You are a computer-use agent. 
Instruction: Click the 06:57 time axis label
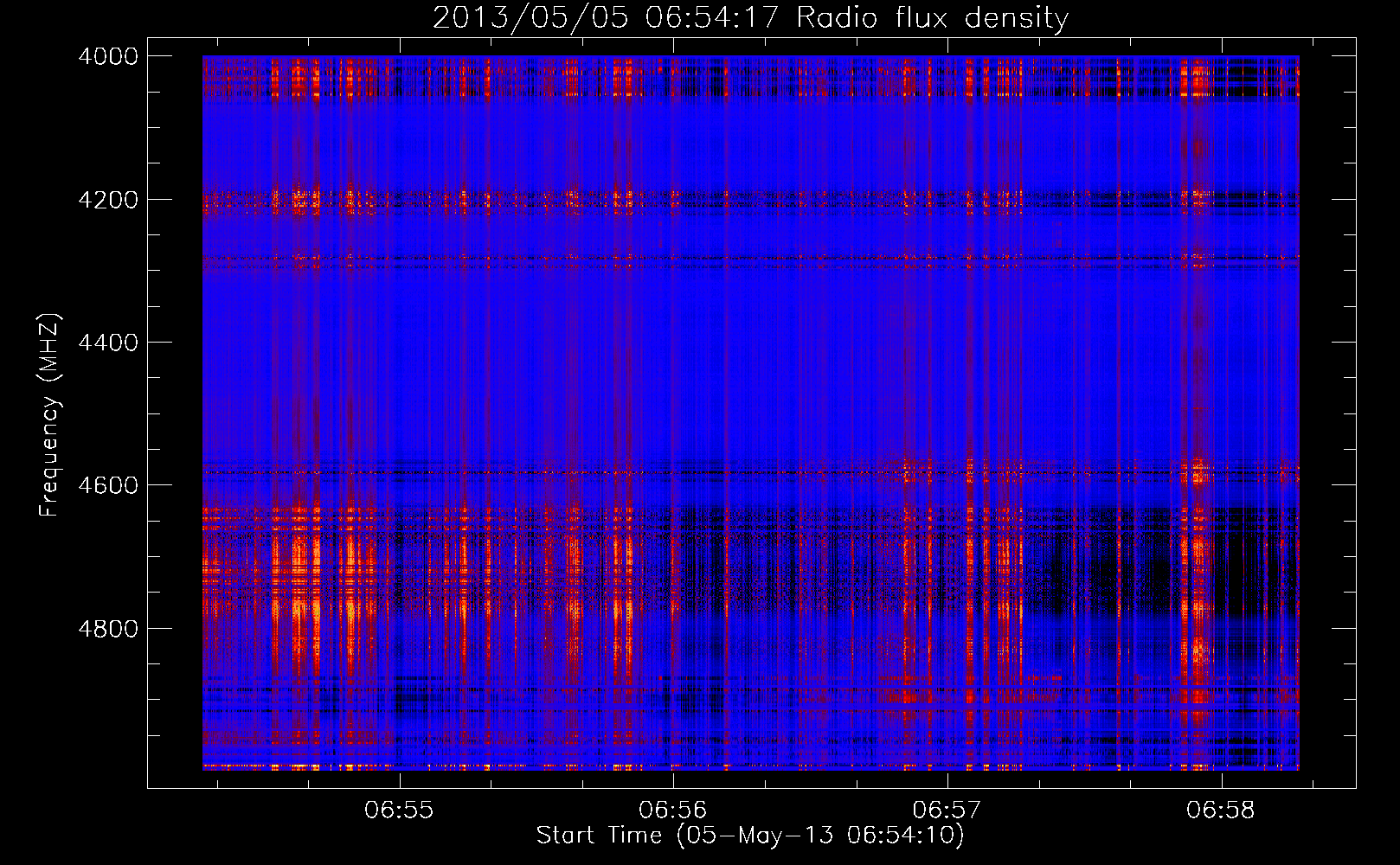(x=947, y=810)
